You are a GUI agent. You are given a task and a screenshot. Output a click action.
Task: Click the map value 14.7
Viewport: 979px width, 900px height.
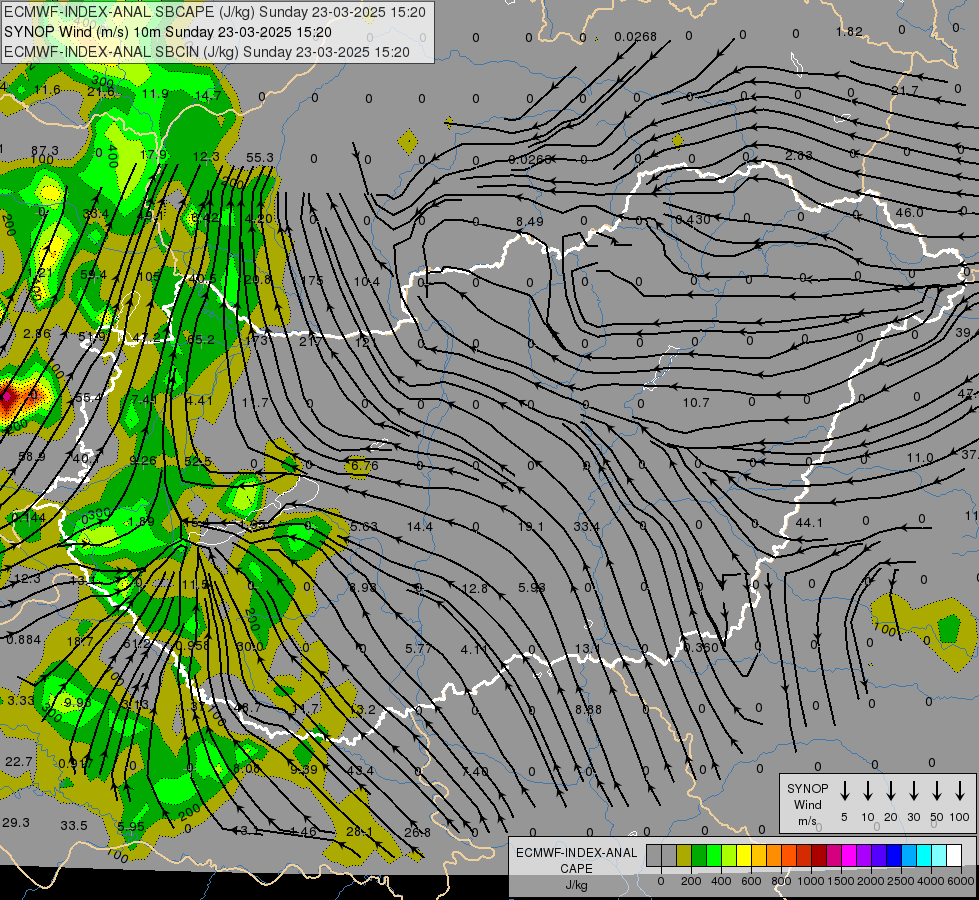tap(208, 95)
